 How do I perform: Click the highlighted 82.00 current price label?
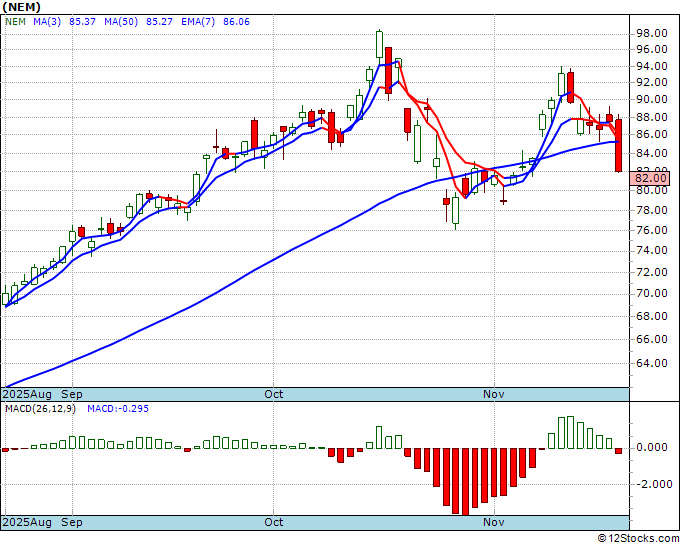pos(650,178)
